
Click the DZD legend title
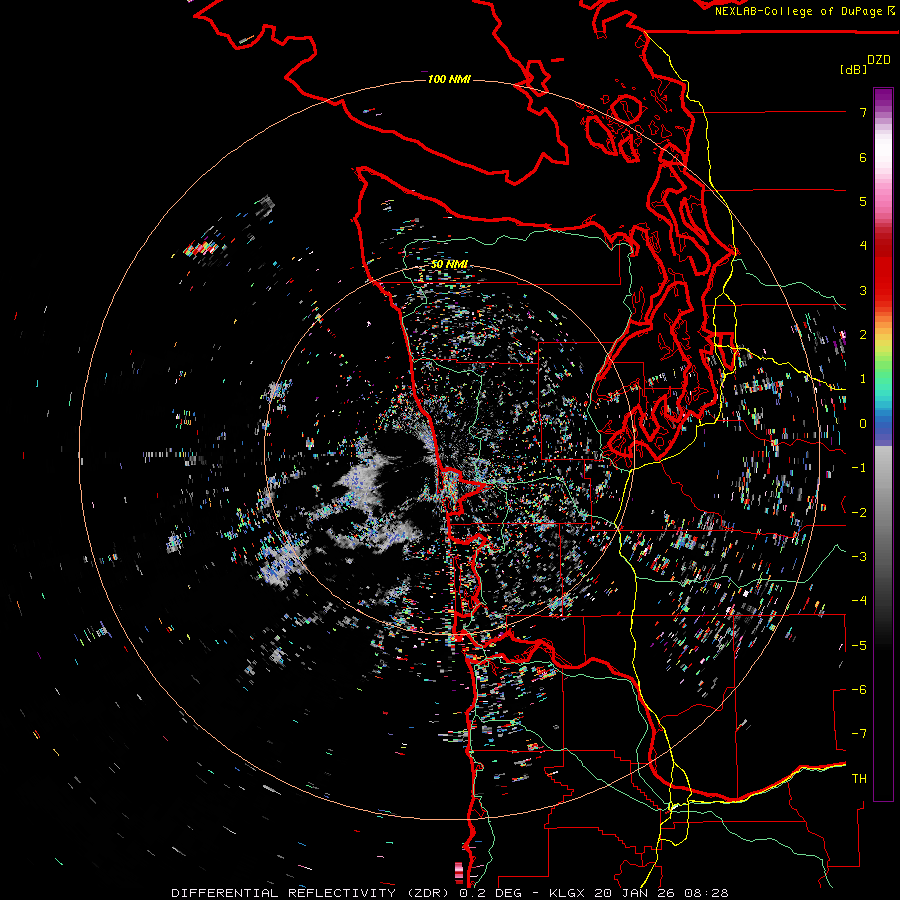click(879, 60)
